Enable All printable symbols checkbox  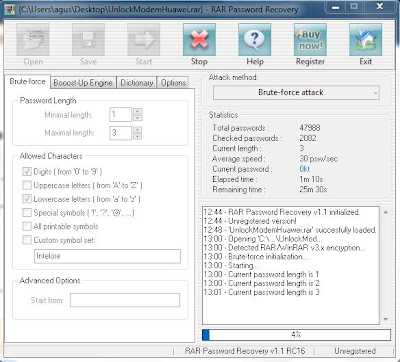pyautogui.click(x=27, y=226)
